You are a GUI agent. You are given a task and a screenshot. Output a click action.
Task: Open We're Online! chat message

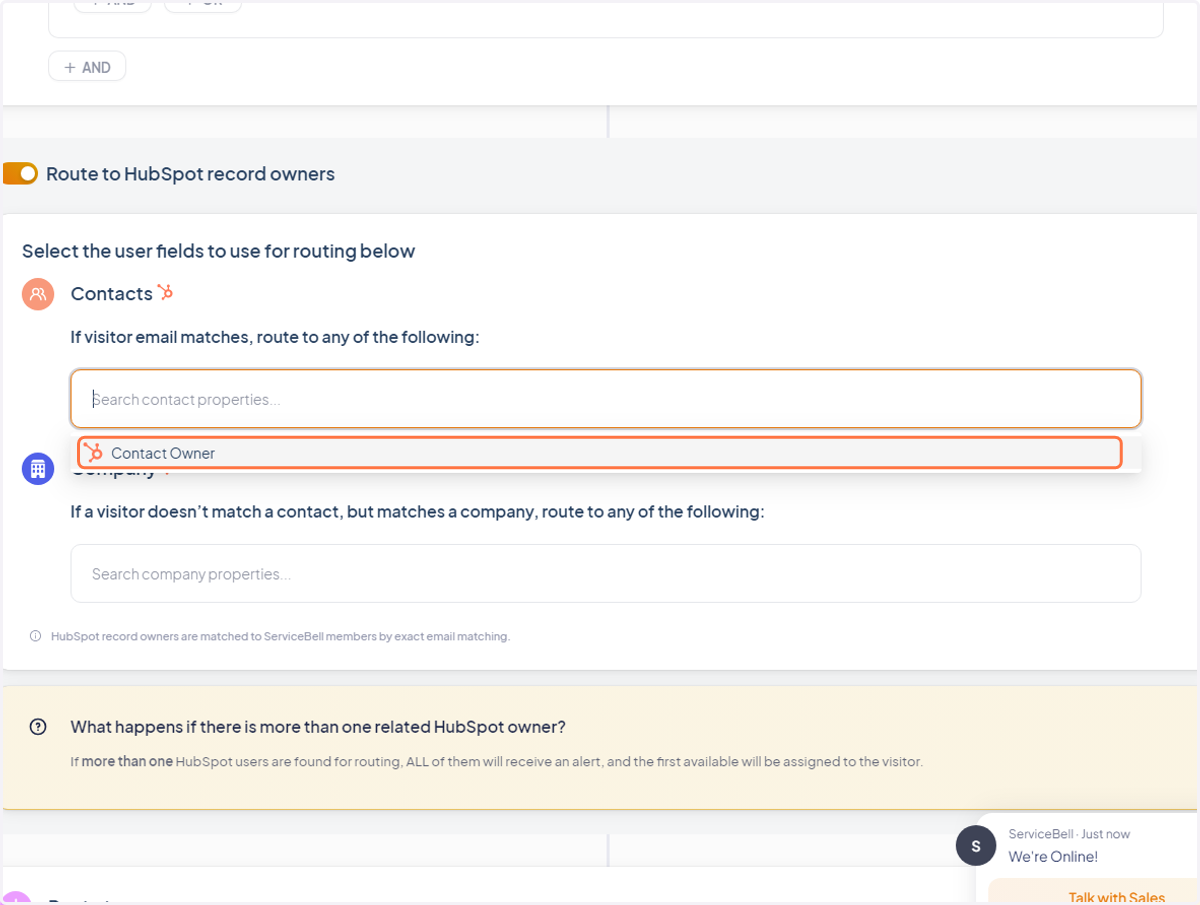[x=1053, y=857]
